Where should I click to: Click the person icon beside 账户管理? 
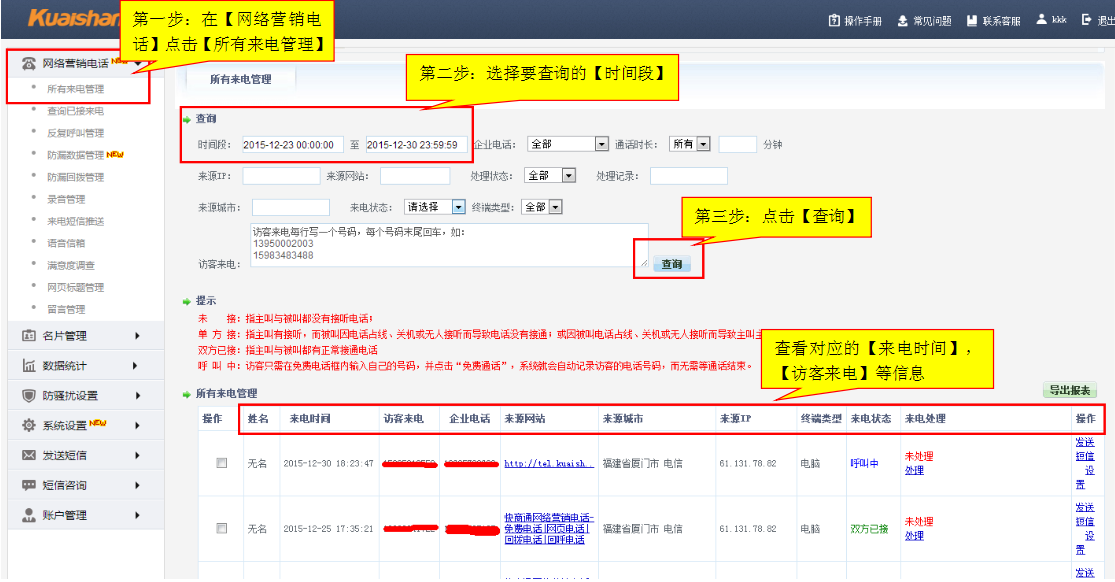pos(29,515)
